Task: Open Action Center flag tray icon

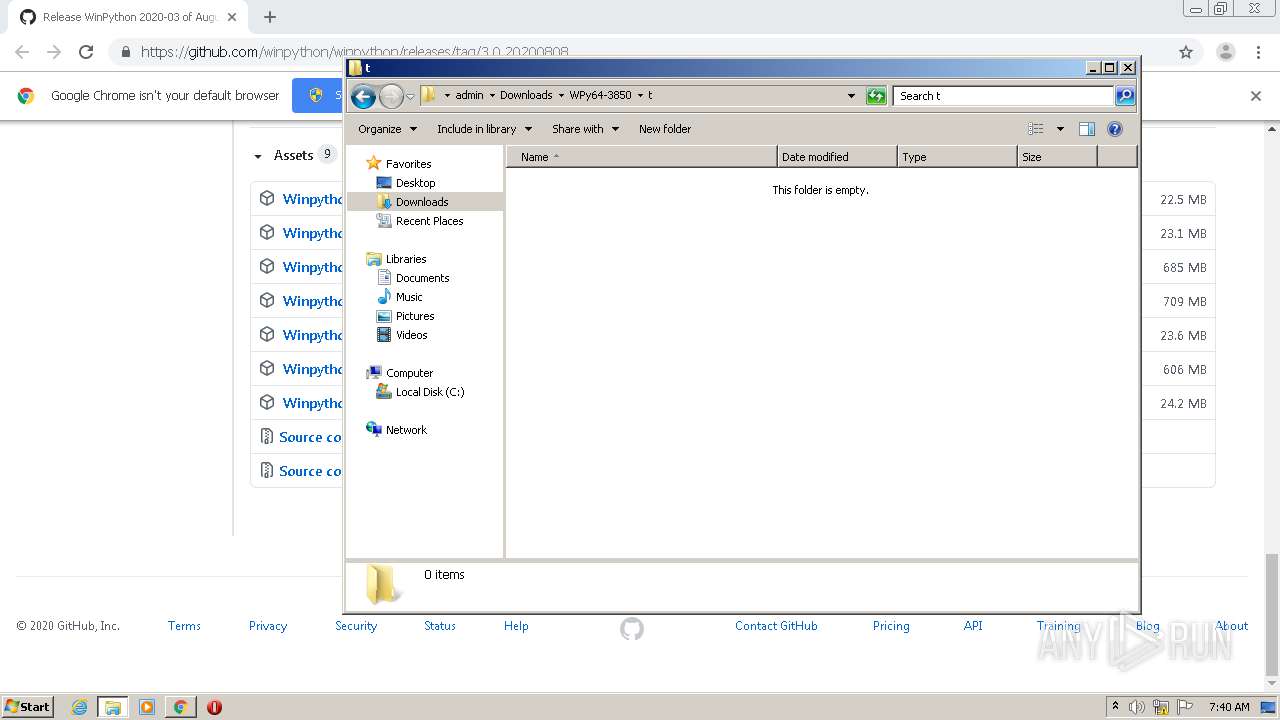Action: point(1185,707)
